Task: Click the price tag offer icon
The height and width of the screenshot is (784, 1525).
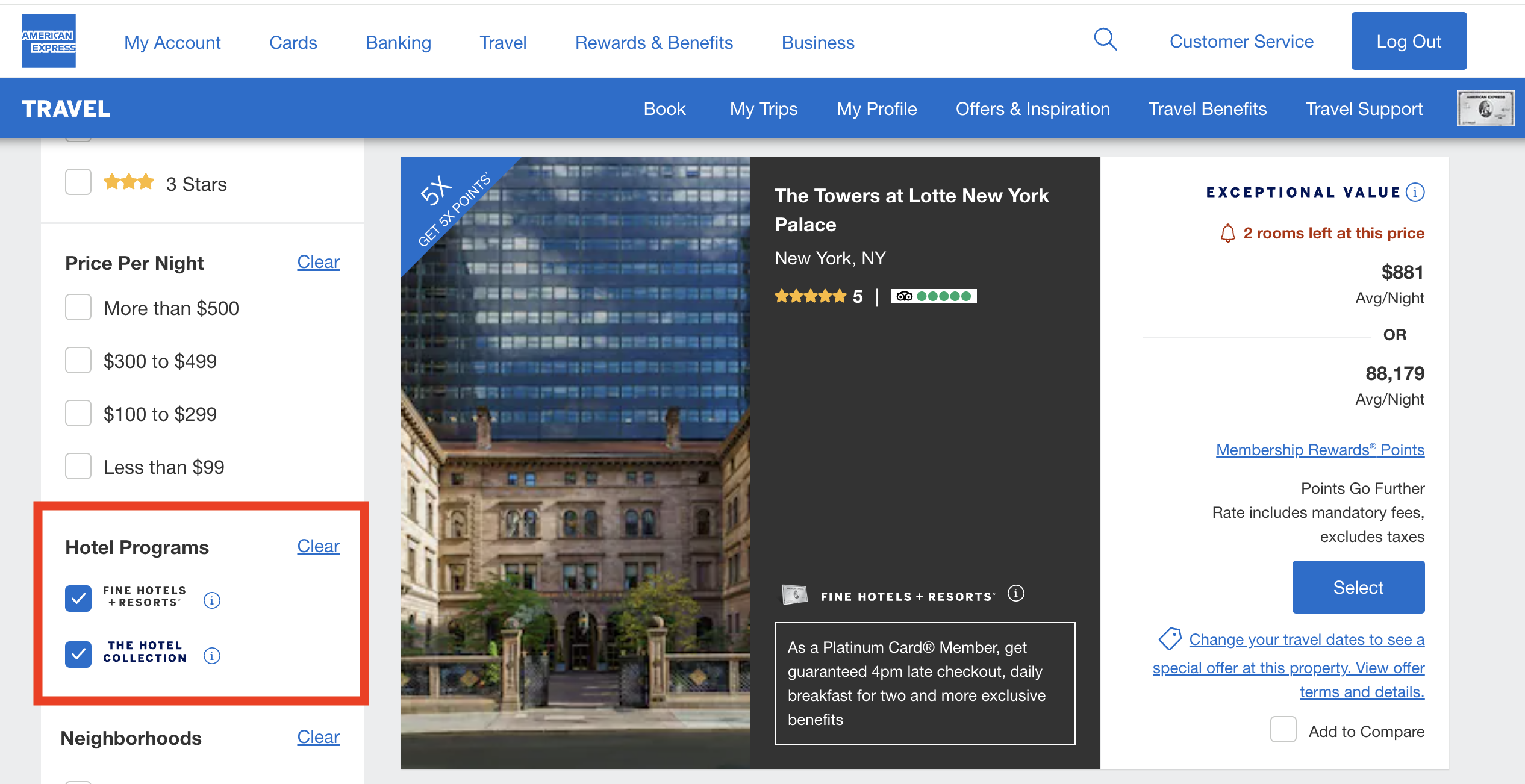Action: [1170, 639]
